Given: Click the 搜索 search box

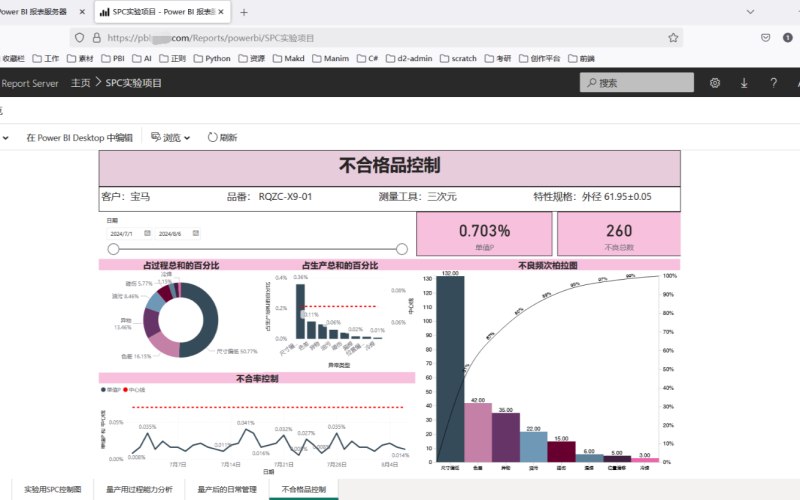Looking at the screenshot, I should pos(637,83).
